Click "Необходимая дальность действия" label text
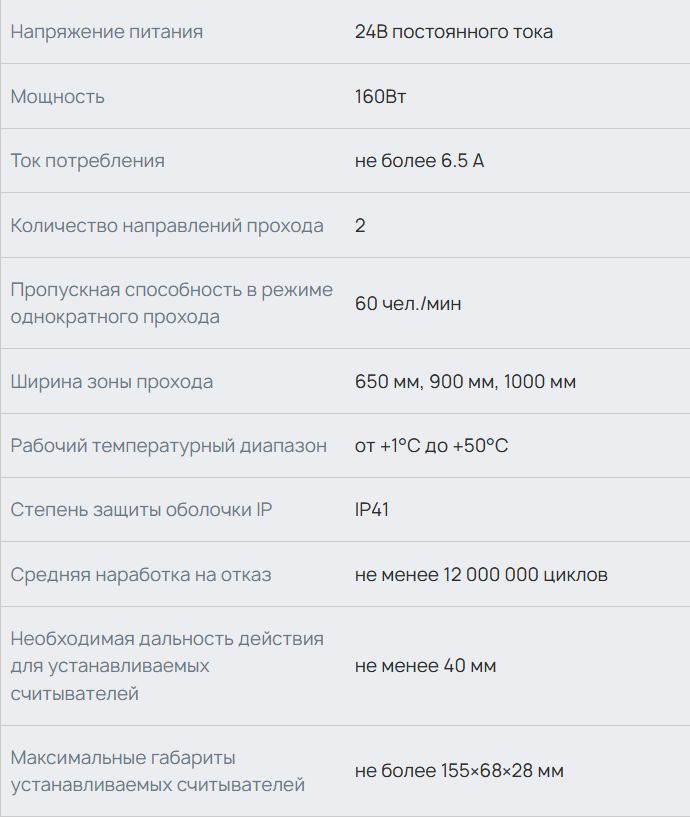 pyautogui.click(x=167, y=639)
